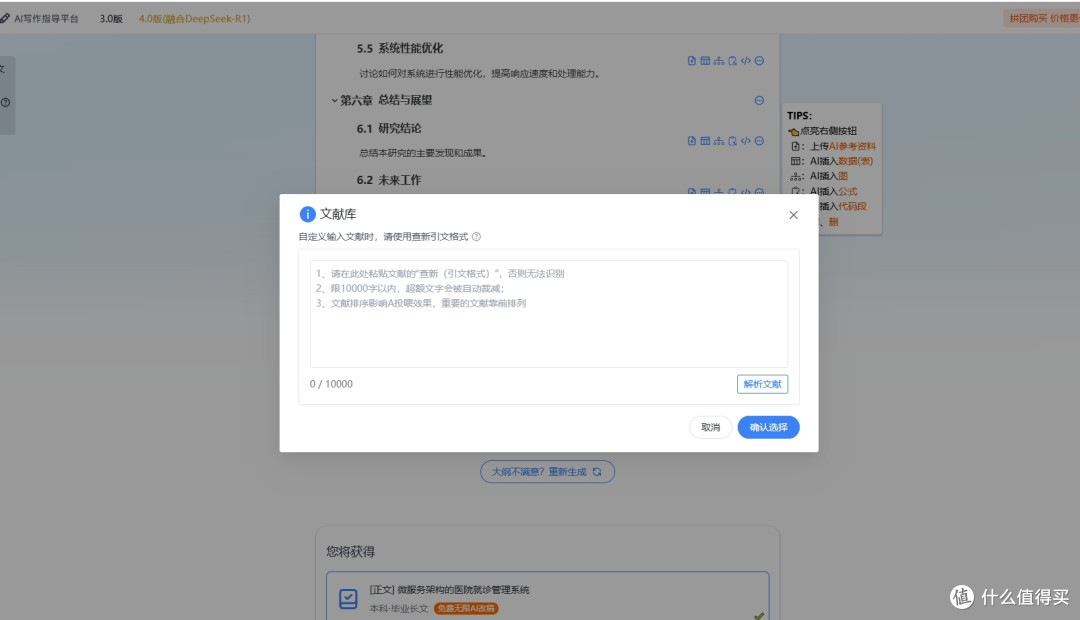Viewport: 1080px width, 620px height.
Task: Insert AI formula in 6.1 研究结论
Action: [x=732, y=141]
